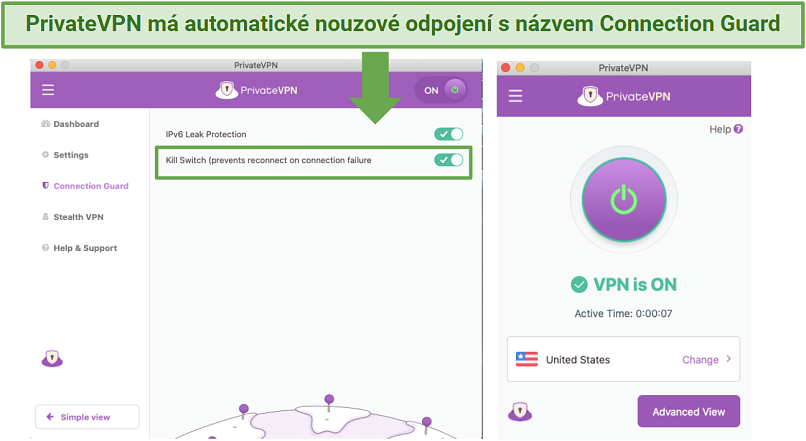This screenshot has width=806, height=441.
Task: Open Help & Support section
Action: pos(80,248)
